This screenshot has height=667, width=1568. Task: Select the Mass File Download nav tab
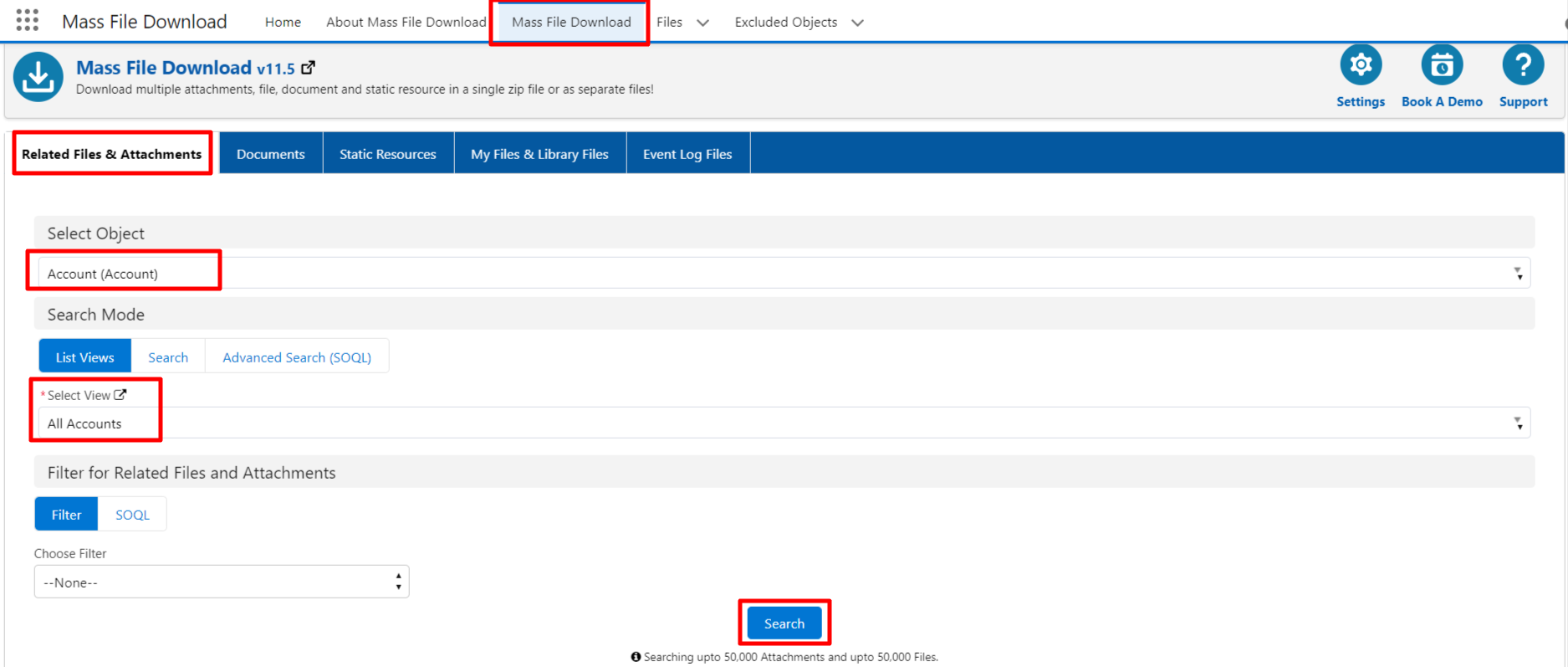(x=571, y=22)
